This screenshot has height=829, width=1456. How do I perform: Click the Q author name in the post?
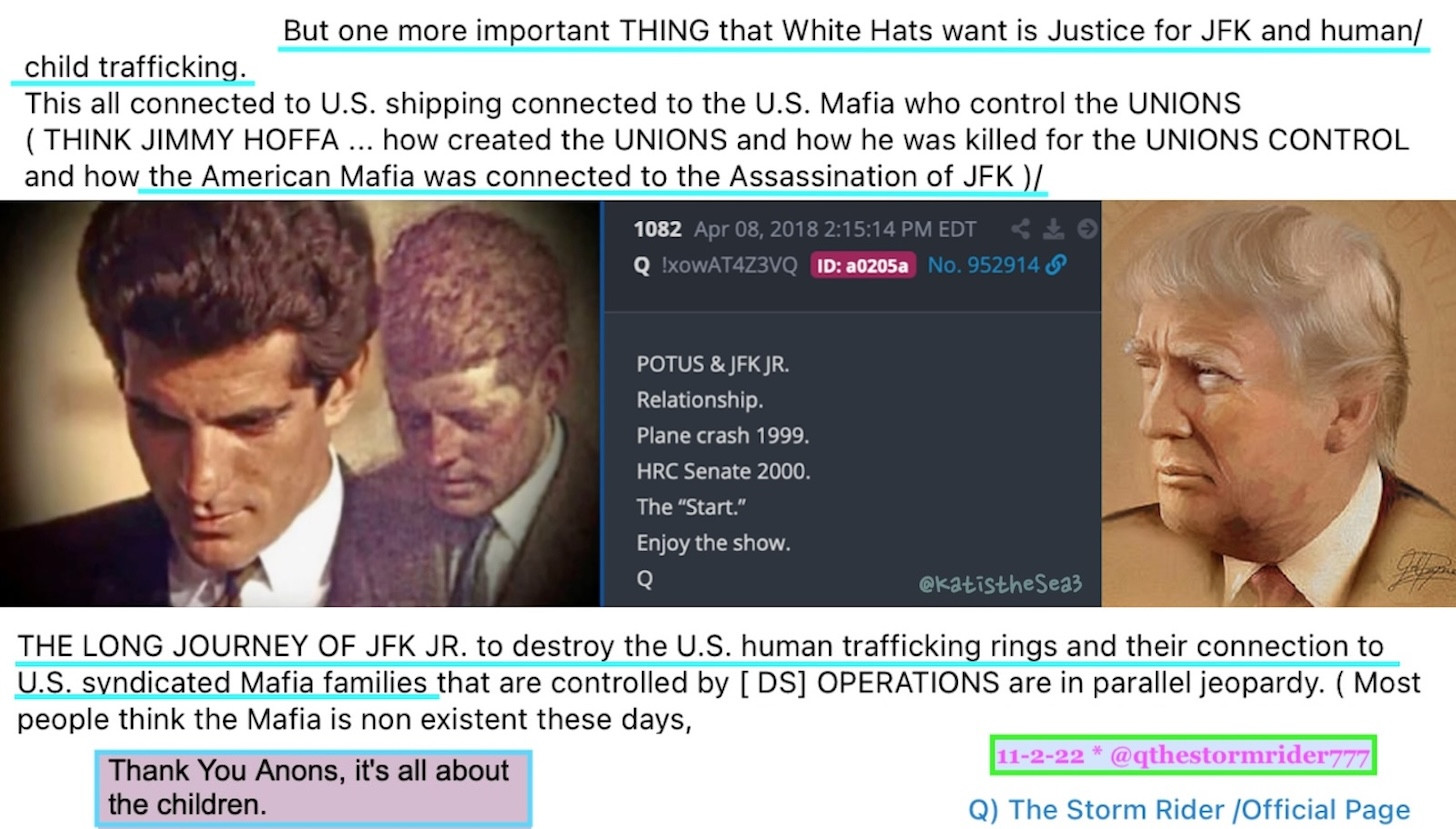[643, 265]
